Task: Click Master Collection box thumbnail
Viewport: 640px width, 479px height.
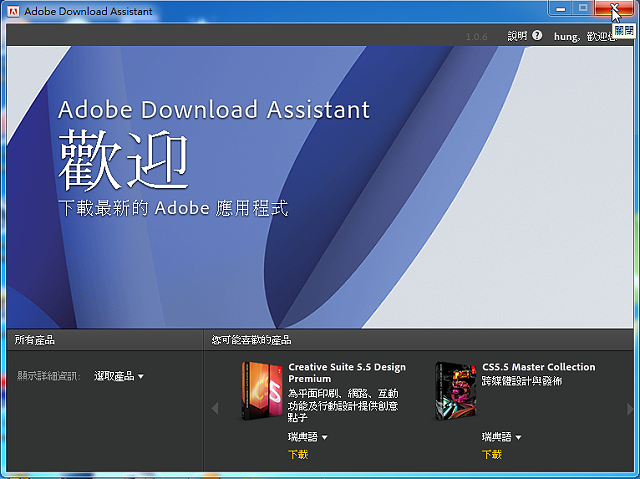Action: click(x=456, y=390)
